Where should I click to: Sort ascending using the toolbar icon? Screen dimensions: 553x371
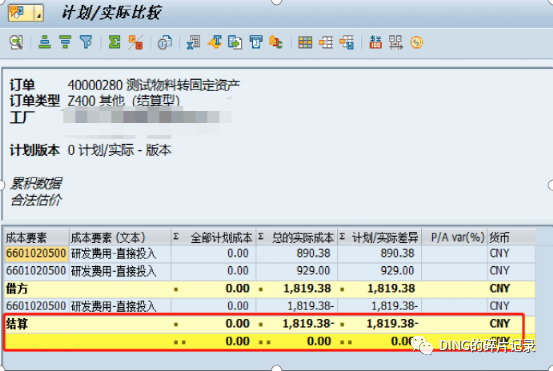pyautogui.click(x=44, y=42)
